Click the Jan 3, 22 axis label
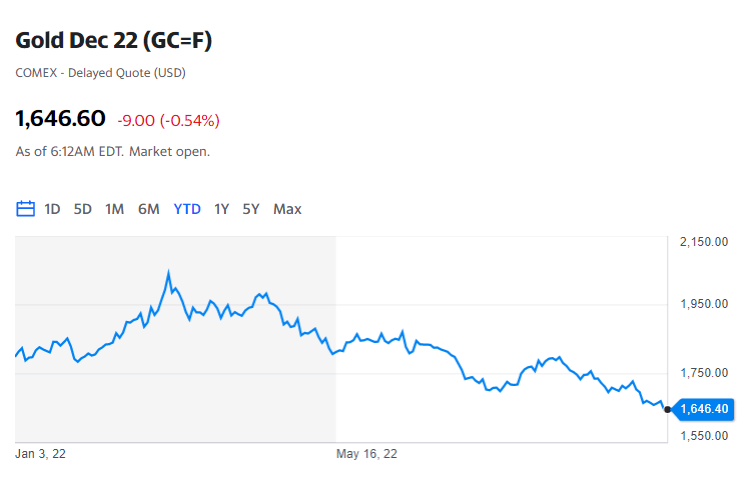The image size is (754, 487). (40, 454)
